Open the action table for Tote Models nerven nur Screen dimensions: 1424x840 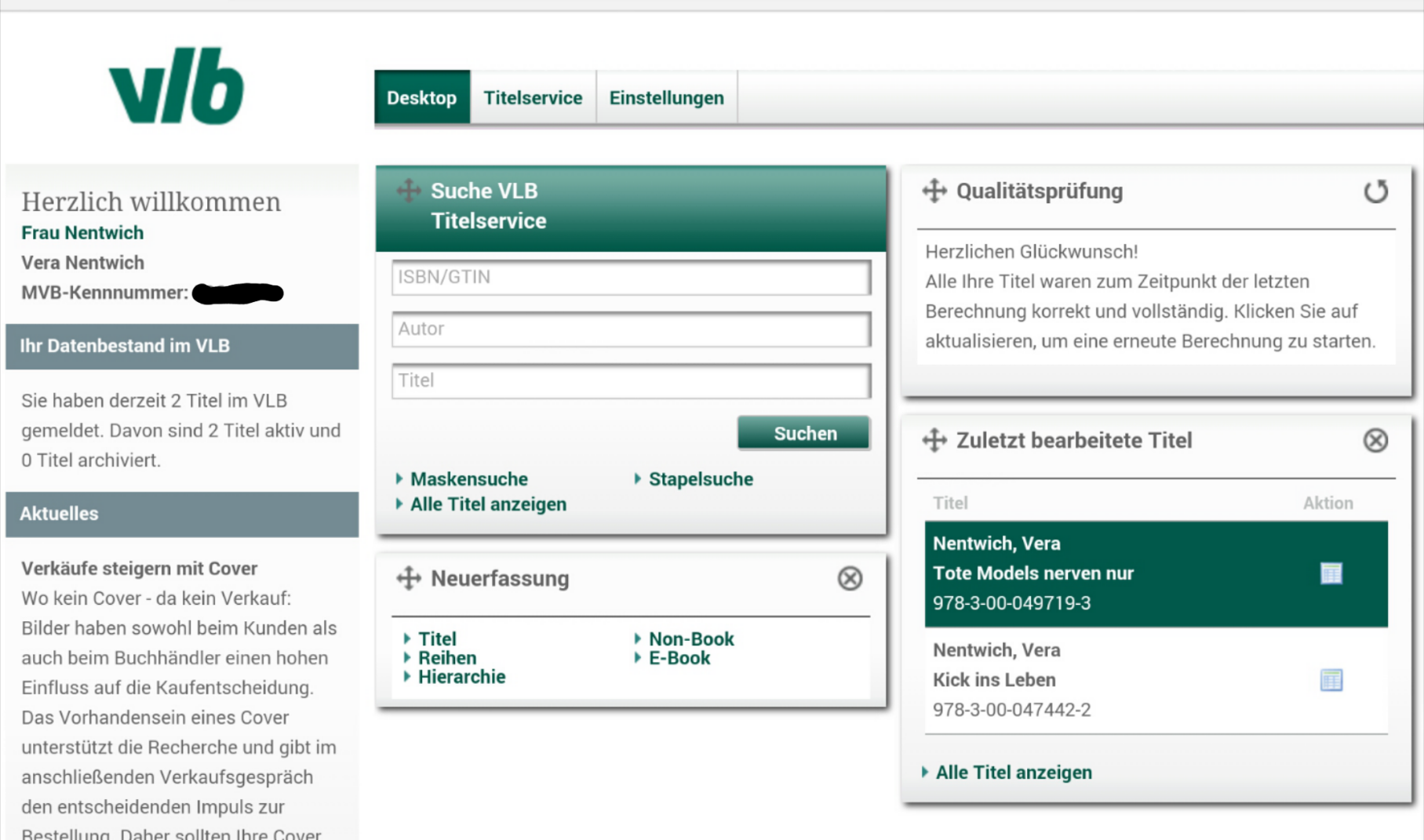(1332, 573)
